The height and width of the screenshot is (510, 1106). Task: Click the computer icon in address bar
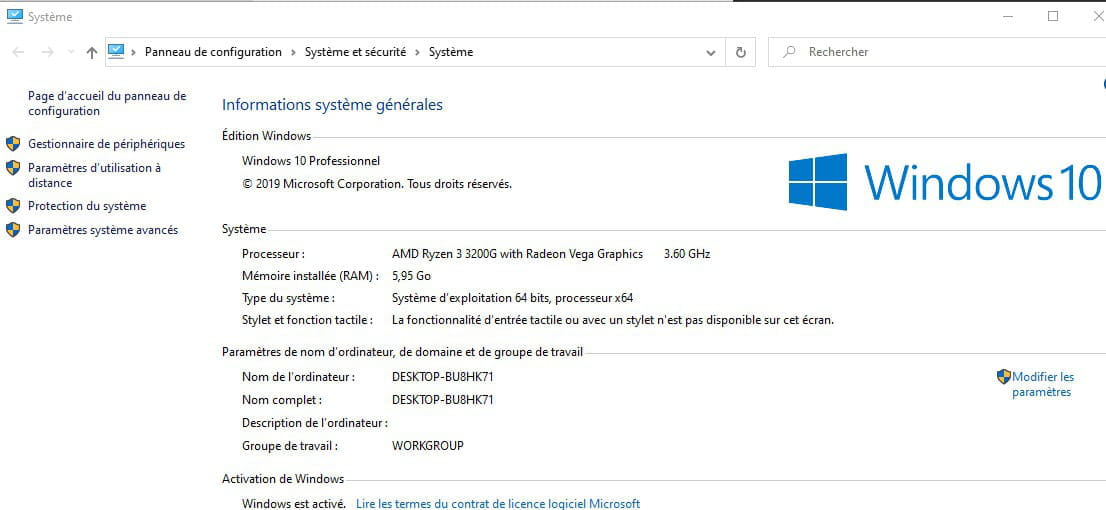coord(116,51)
